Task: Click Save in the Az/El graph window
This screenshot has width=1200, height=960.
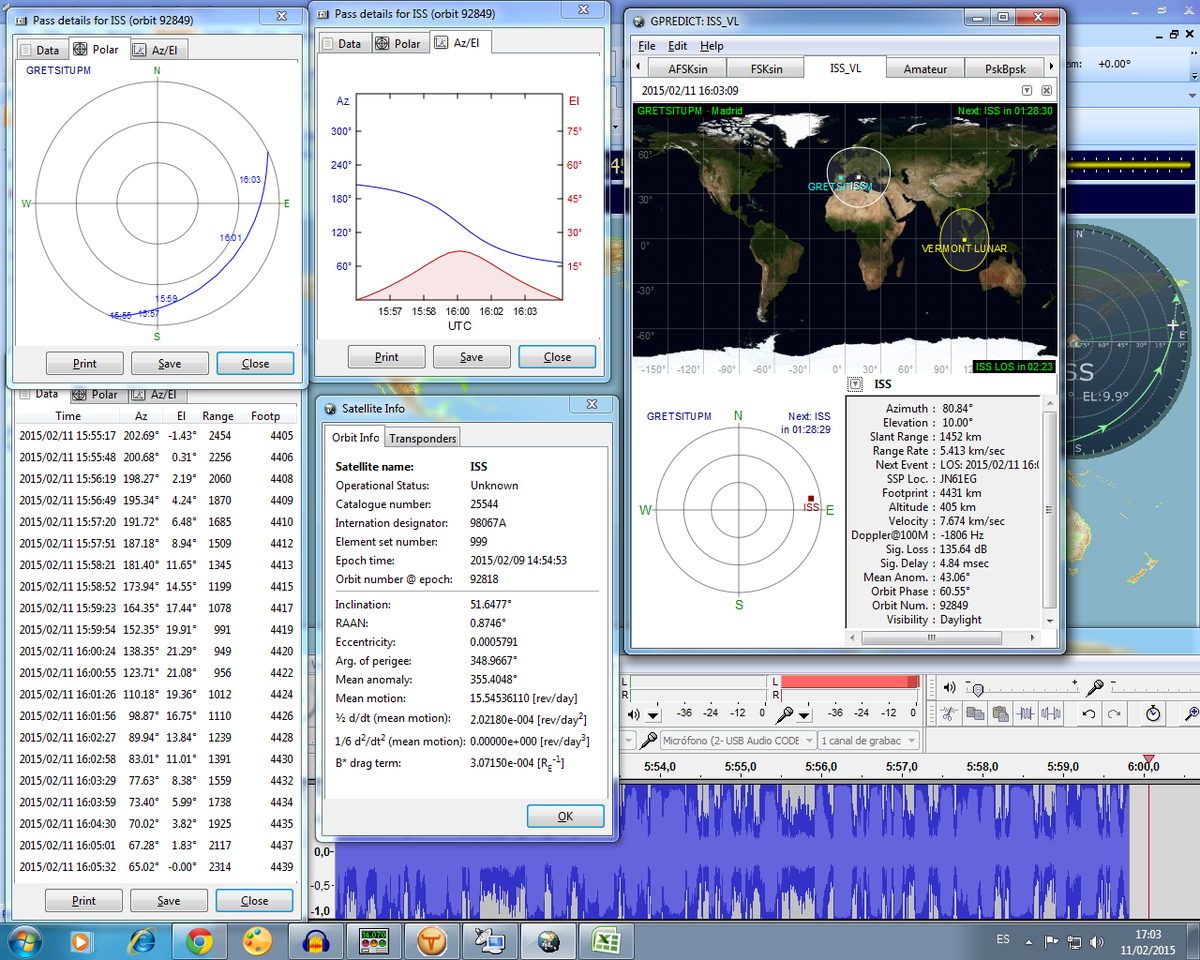Action: pyautogui.click(x=471, y=357)
